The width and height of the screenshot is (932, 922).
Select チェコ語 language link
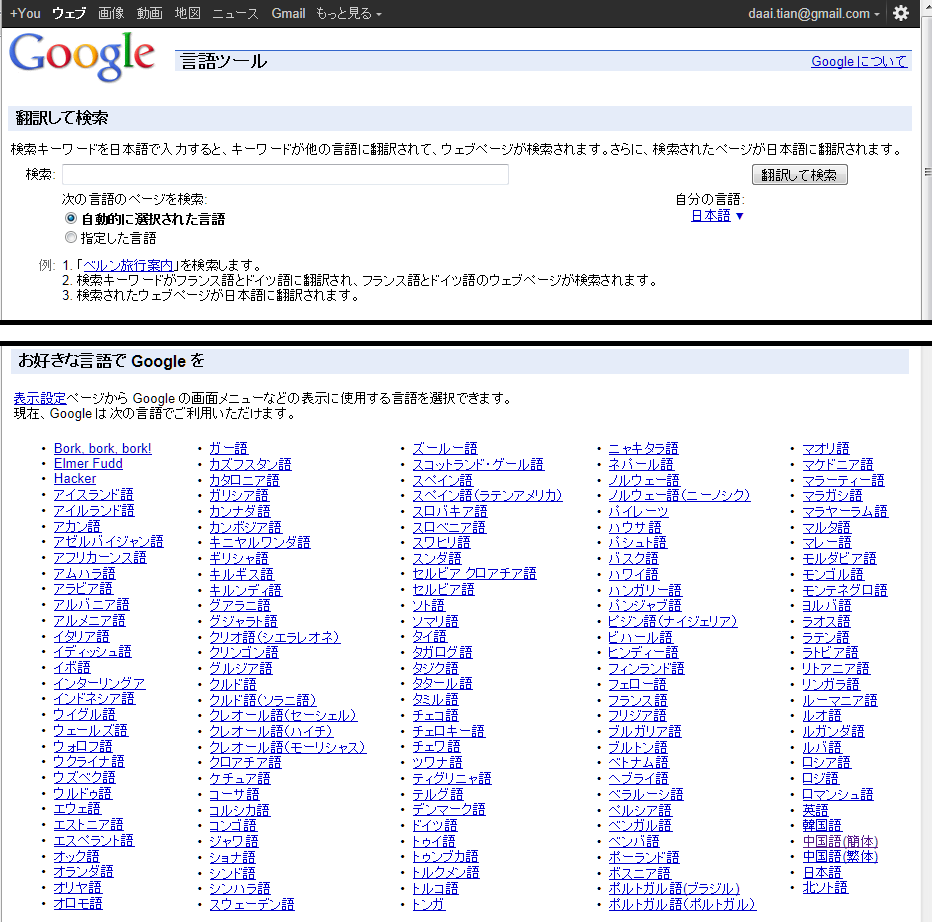point(436,715)
